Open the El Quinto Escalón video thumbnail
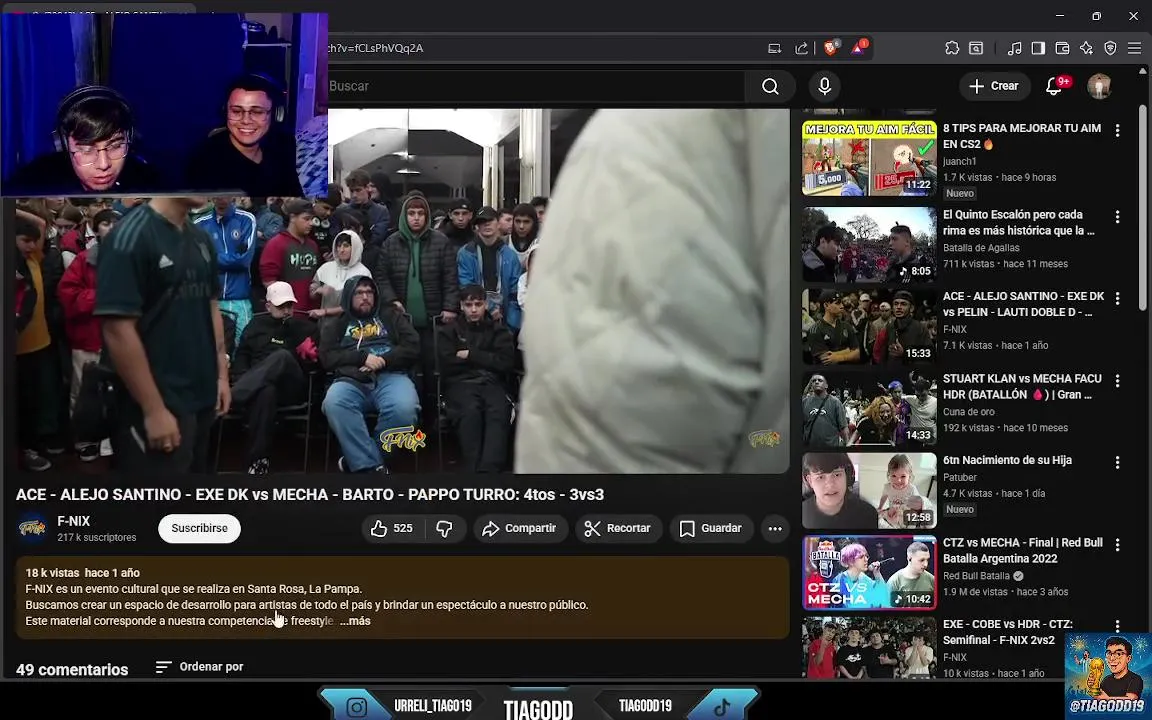This screenshot has width=1152, height=720. point(869,245)
